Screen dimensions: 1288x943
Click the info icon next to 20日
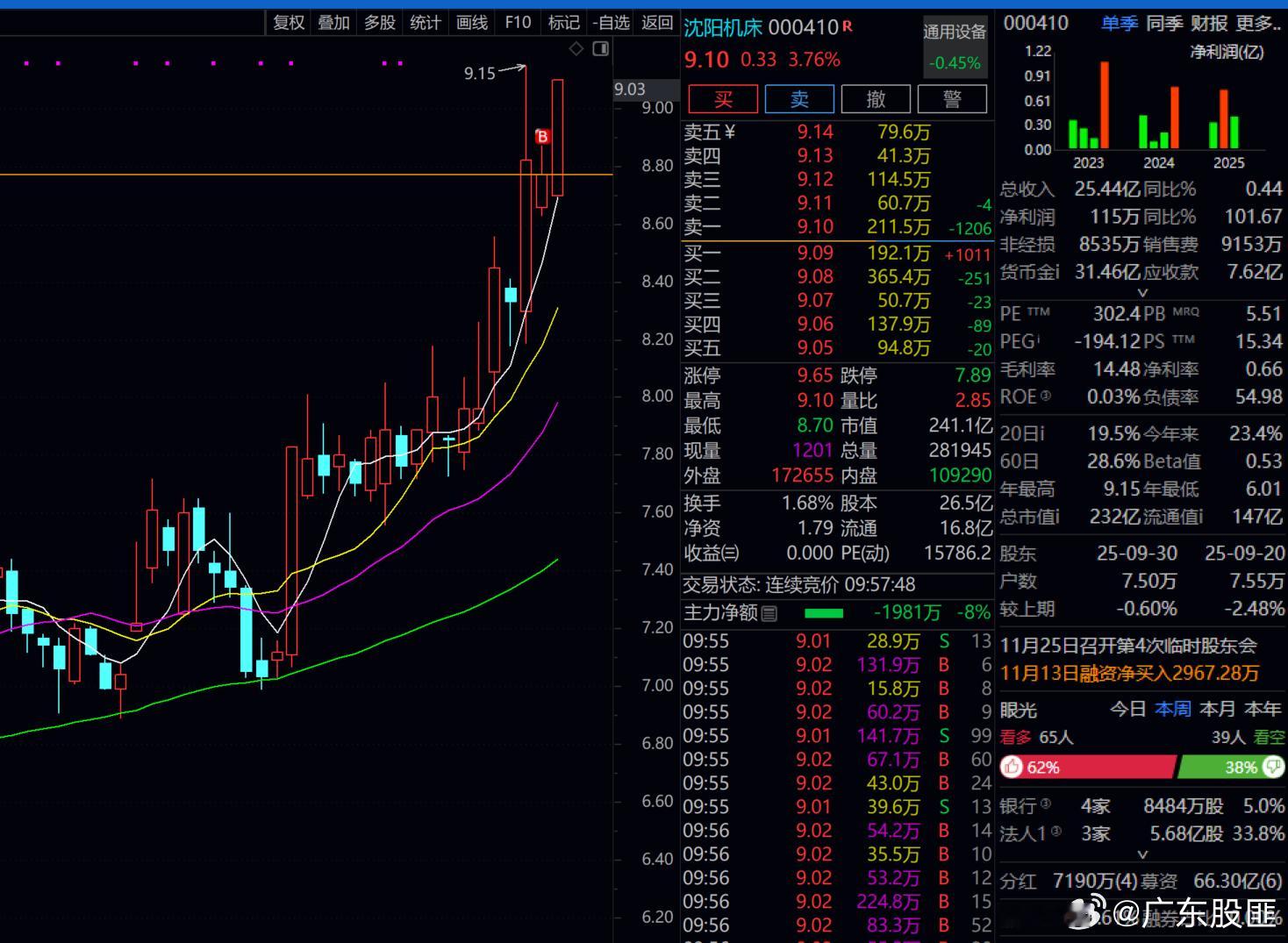[x=1041, y=433]
